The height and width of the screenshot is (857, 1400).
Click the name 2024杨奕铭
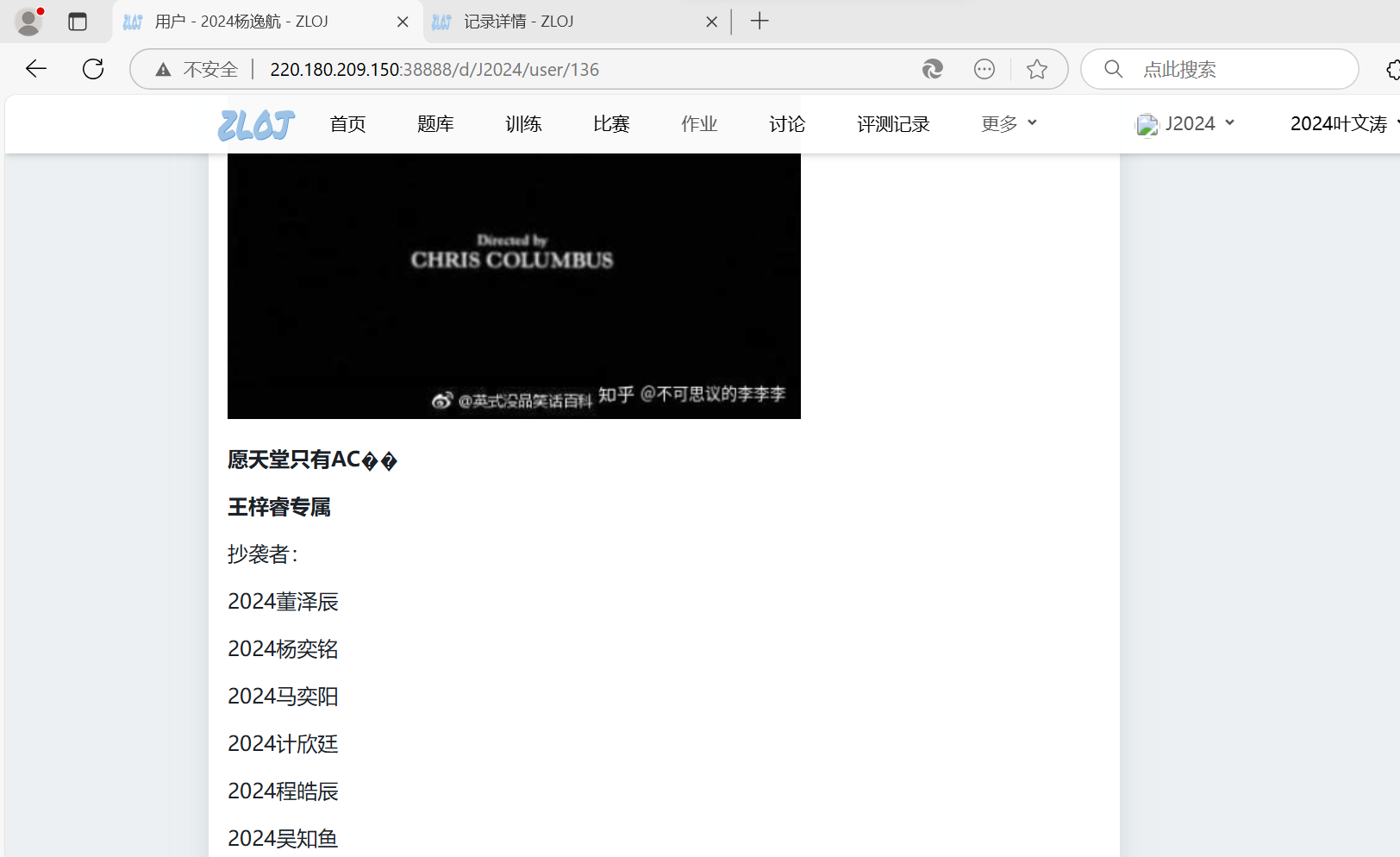click(x=283, y=649)
